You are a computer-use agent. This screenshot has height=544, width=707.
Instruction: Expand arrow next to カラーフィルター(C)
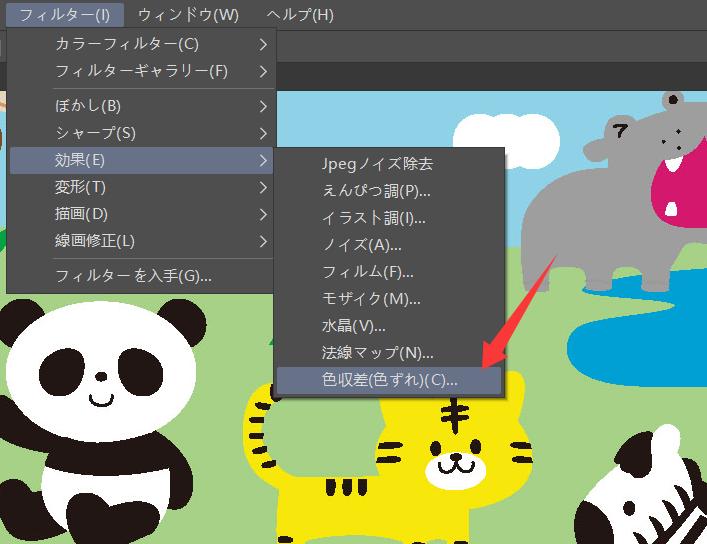263,44
